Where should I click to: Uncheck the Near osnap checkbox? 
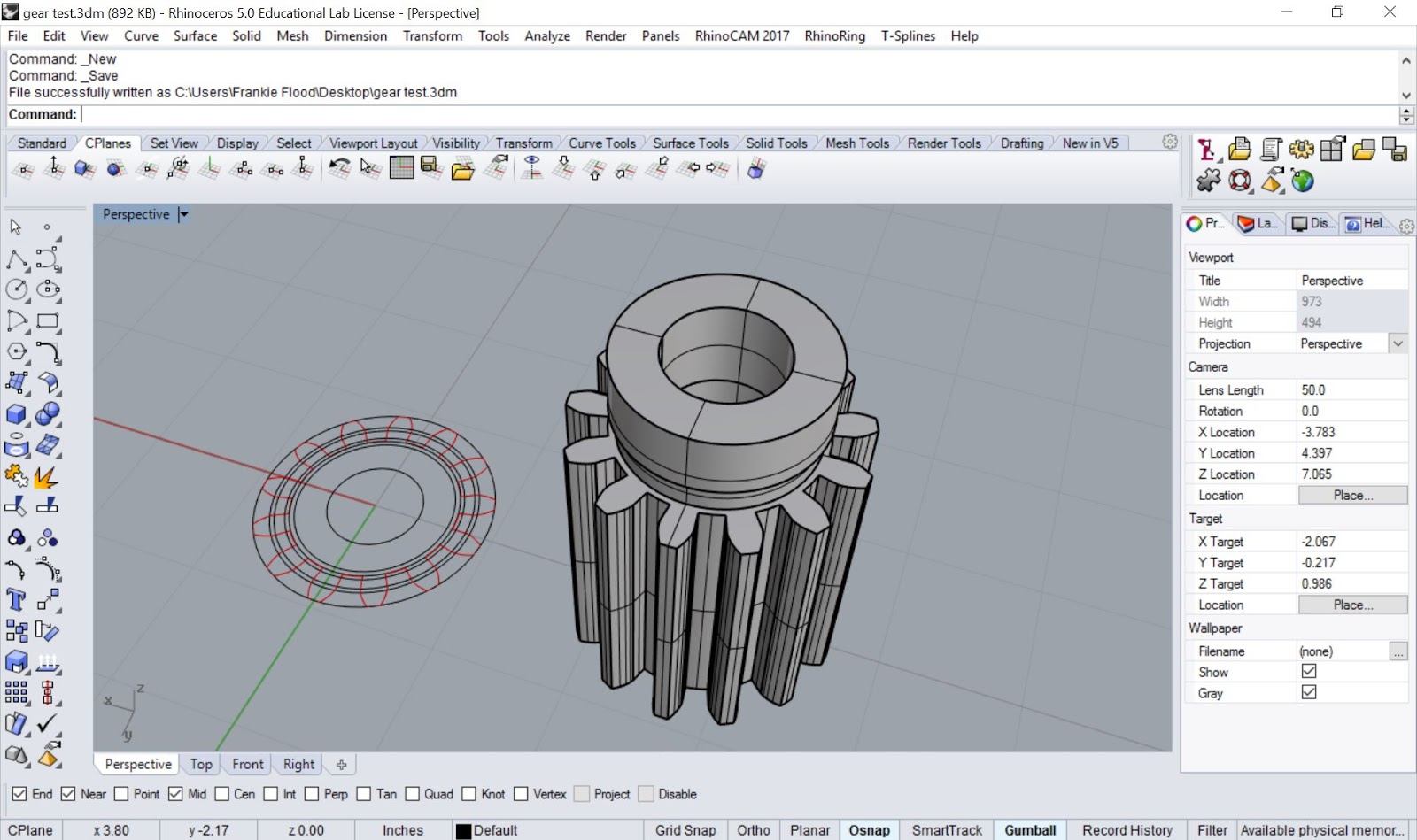tap(68, 794)
